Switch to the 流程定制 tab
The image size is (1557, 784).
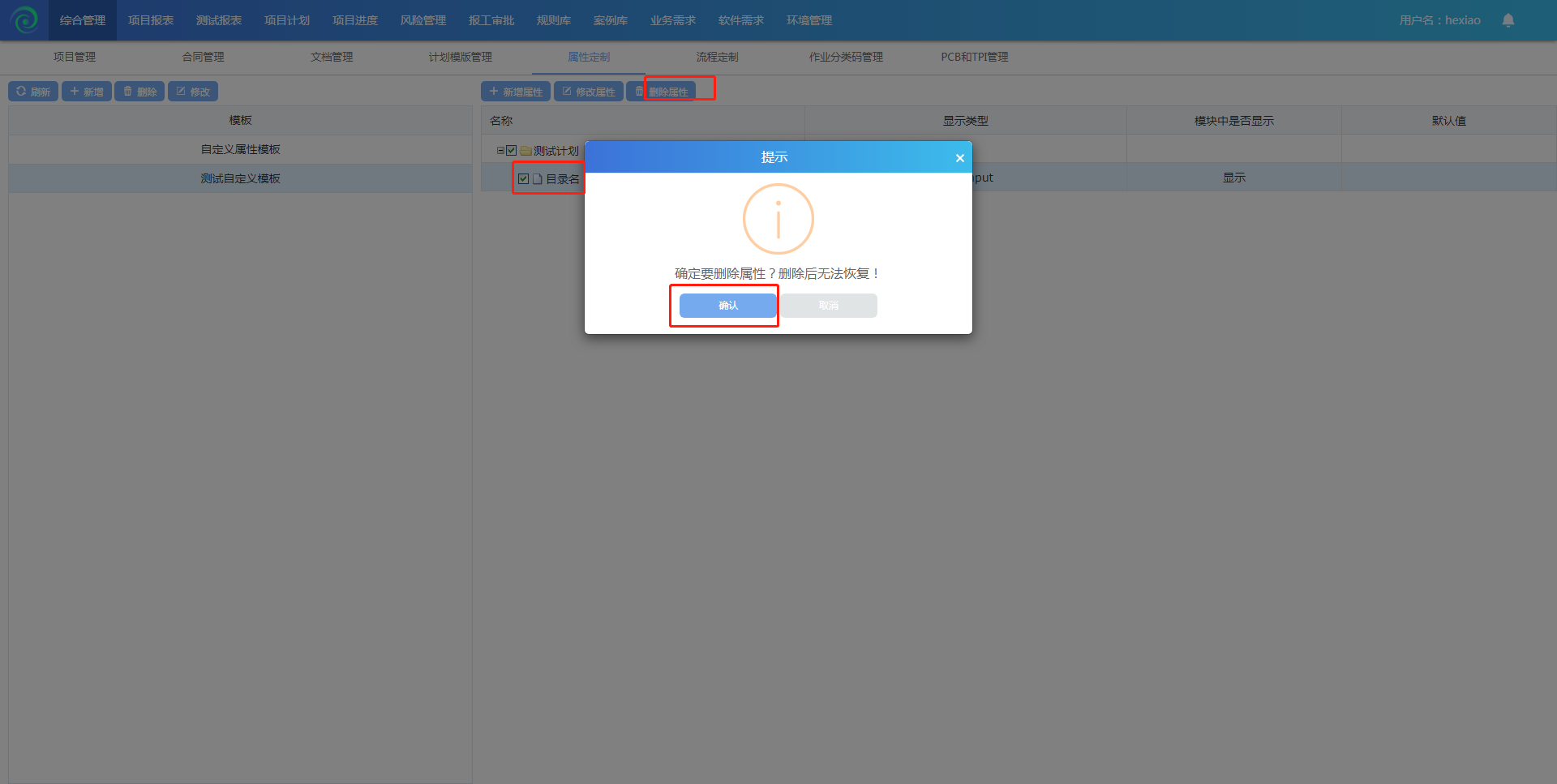(718, 57)
